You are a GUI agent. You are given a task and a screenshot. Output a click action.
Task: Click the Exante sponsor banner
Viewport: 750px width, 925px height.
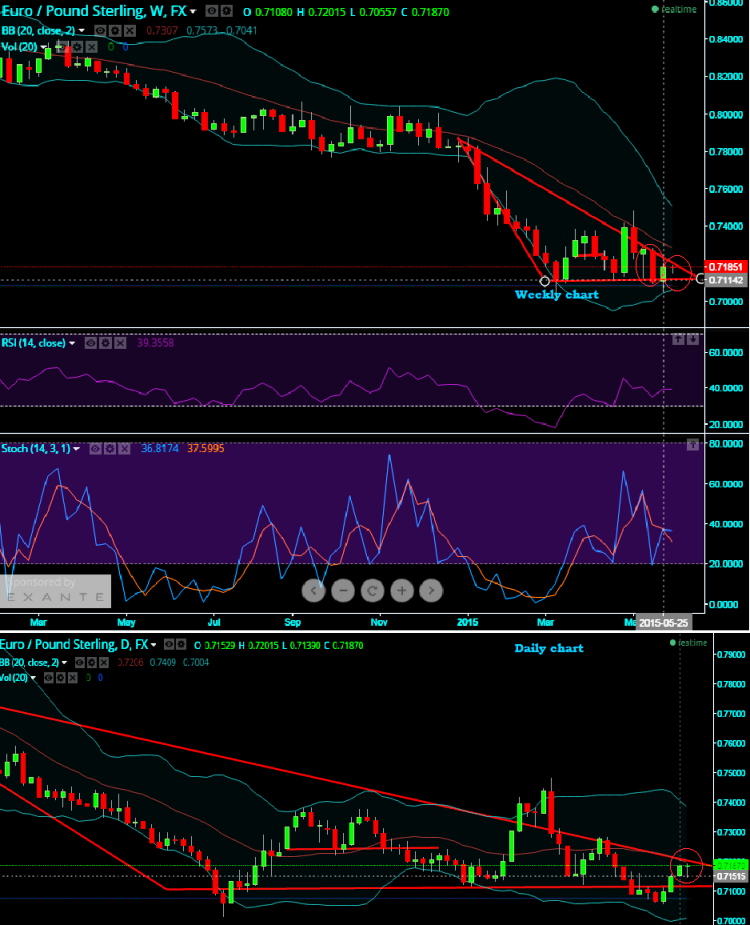click(x=55, y=591)
